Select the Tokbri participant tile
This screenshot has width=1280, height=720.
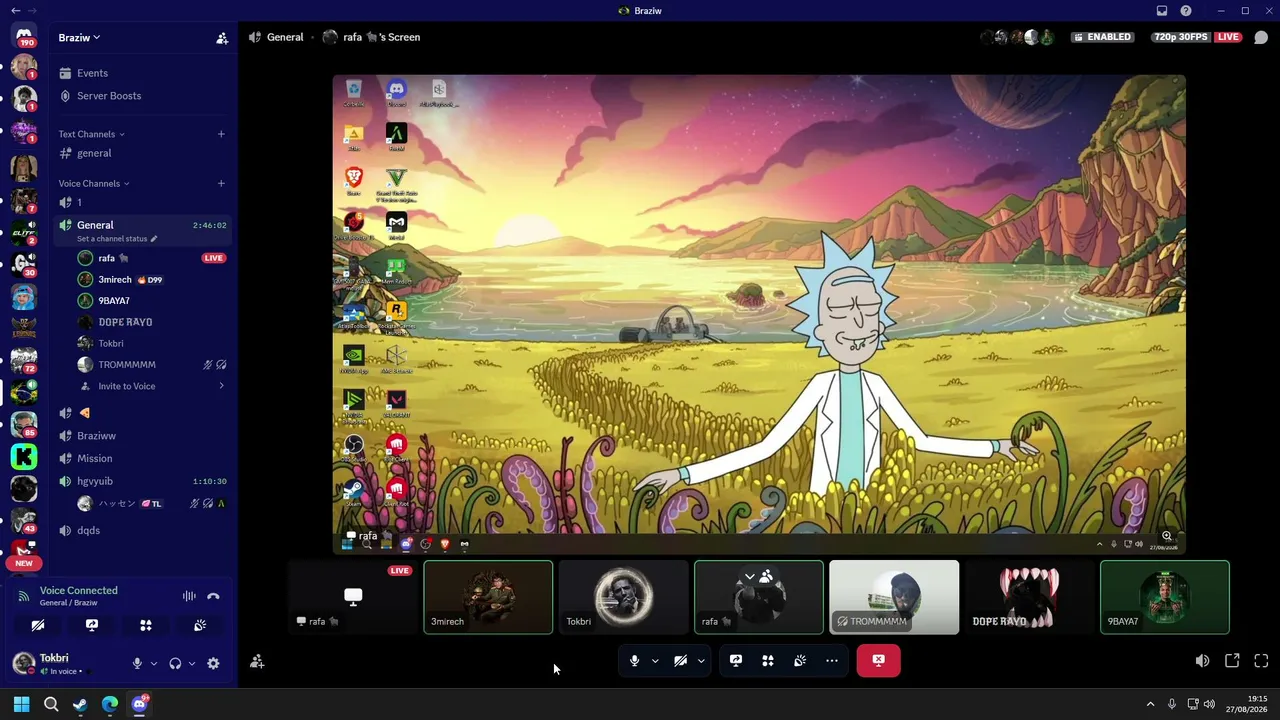click(x=624, y=597)
